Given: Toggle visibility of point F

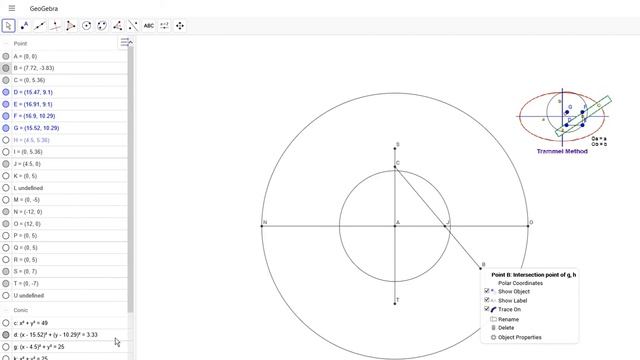Looking at the screenshot, I should point(6,116).
